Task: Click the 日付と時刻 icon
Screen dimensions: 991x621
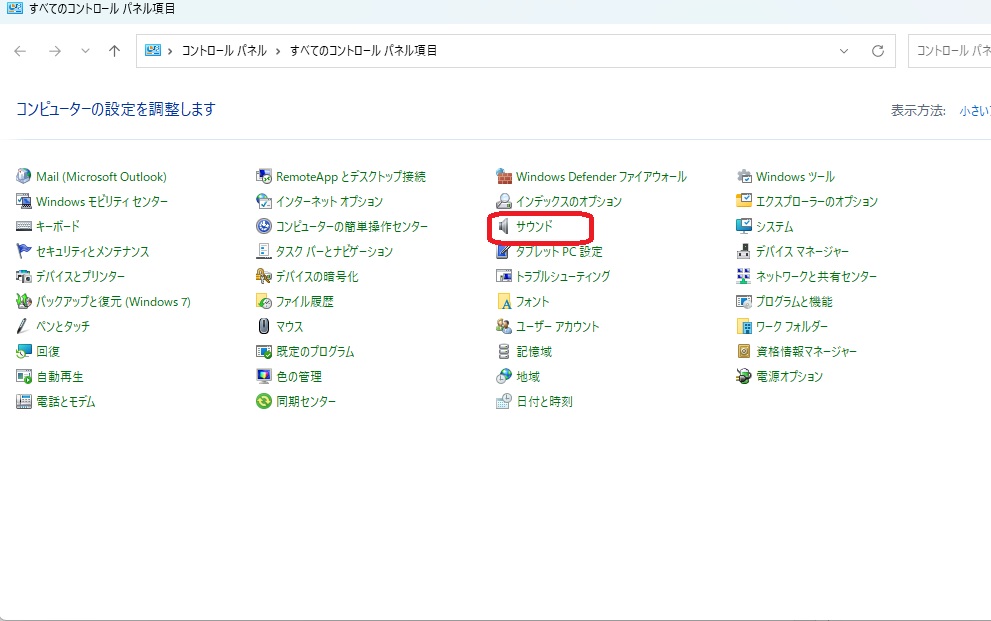Action: 504,402
